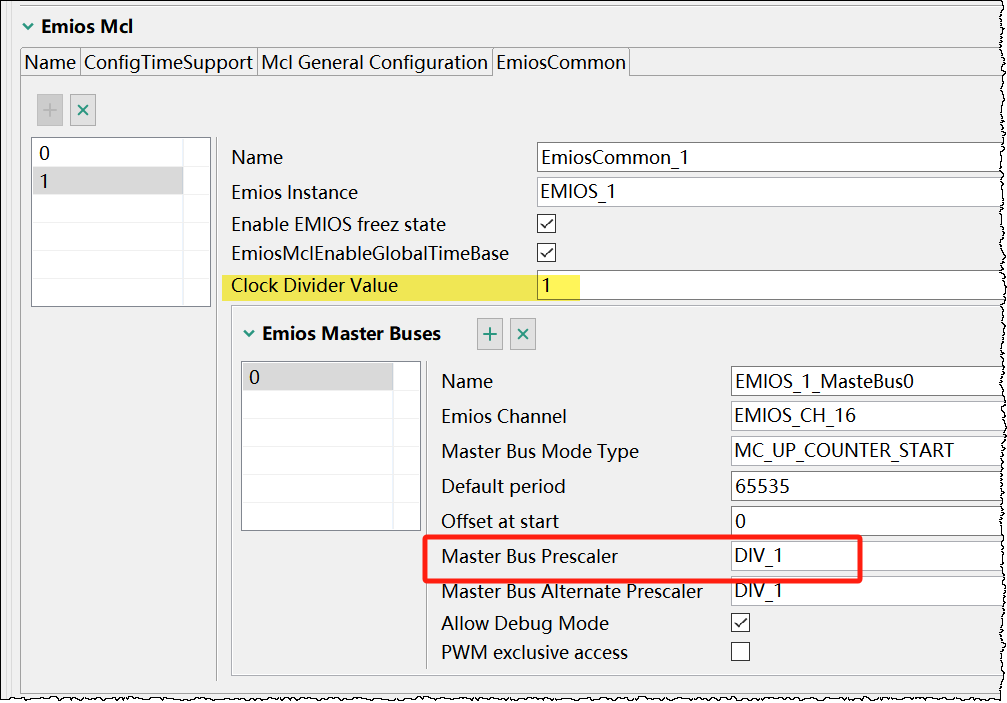Collapse Emios Master Buses section
1007x703 pixels.
[249, 334]
